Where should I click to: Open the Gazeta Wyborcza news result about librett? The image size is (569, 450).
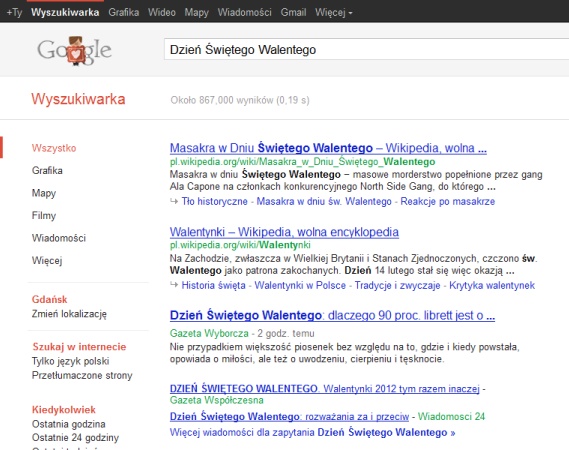332,315
